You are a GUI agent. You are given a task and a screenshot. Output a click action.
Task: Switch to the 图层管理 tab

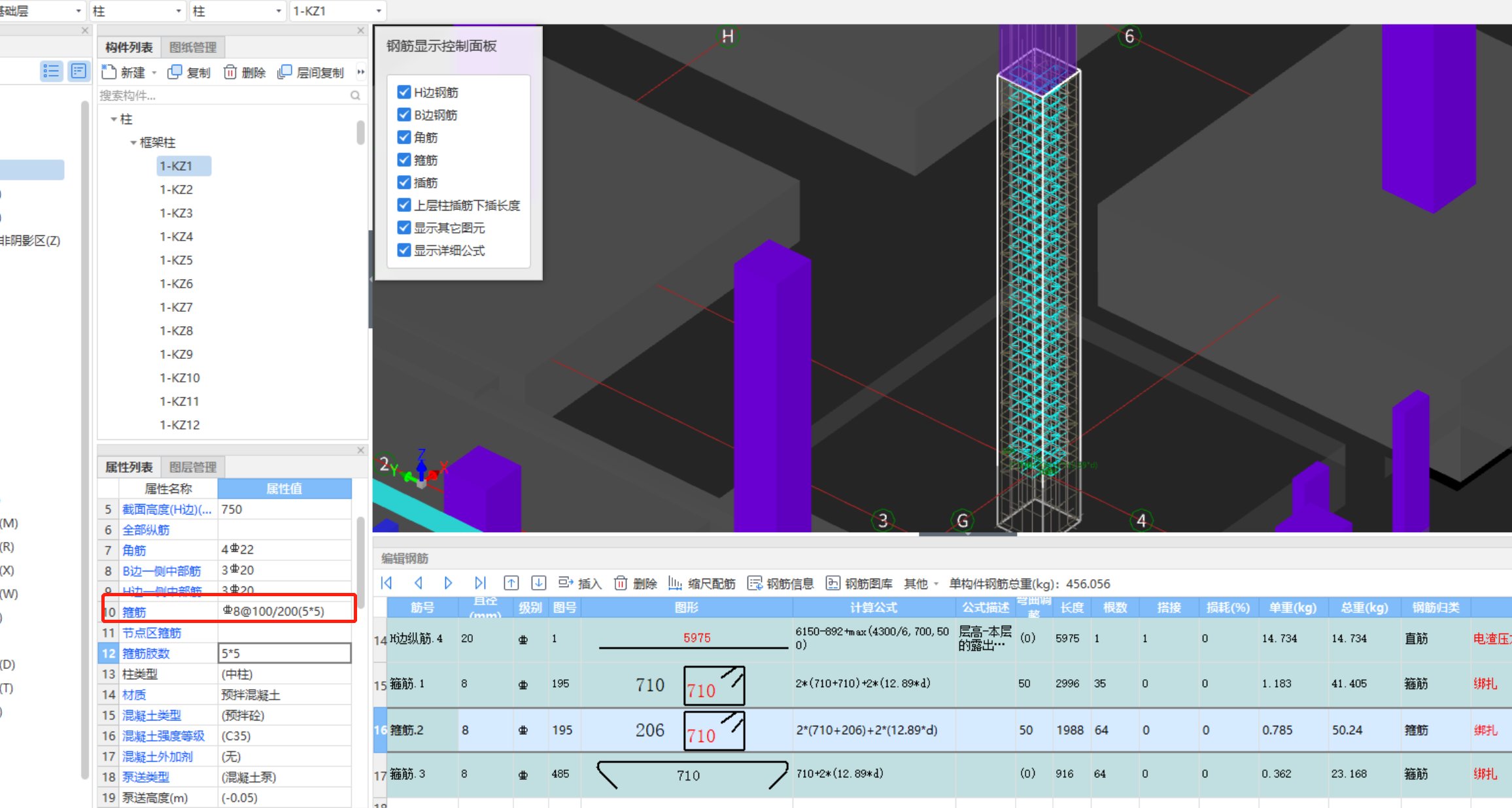pos(192,467)
